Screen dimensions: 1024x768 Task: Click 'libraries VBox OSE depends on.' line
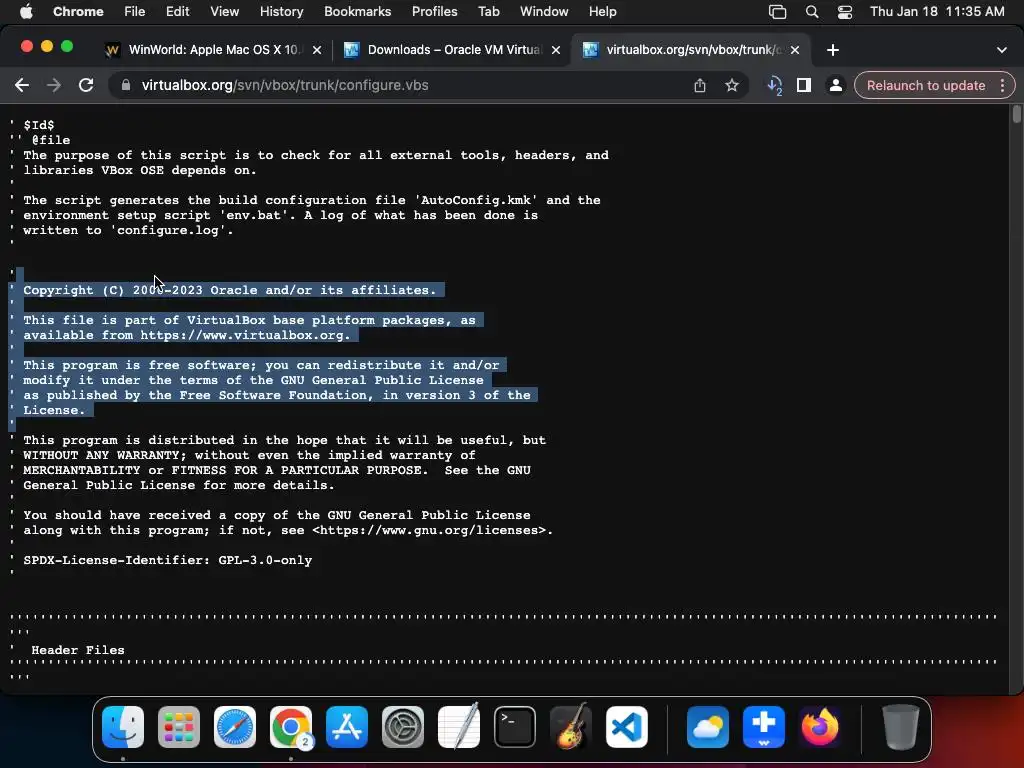pos(140,170)
